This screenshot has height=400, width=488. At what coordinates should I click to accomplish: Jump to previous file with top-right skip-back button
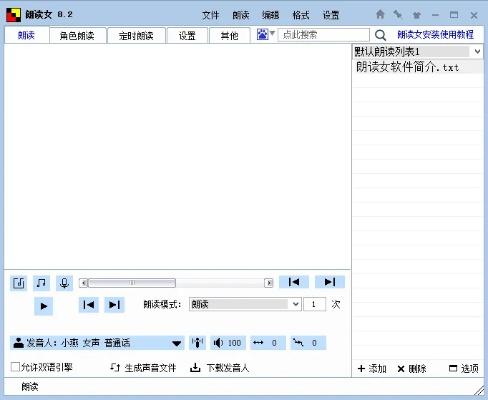[x=294, y=282]
